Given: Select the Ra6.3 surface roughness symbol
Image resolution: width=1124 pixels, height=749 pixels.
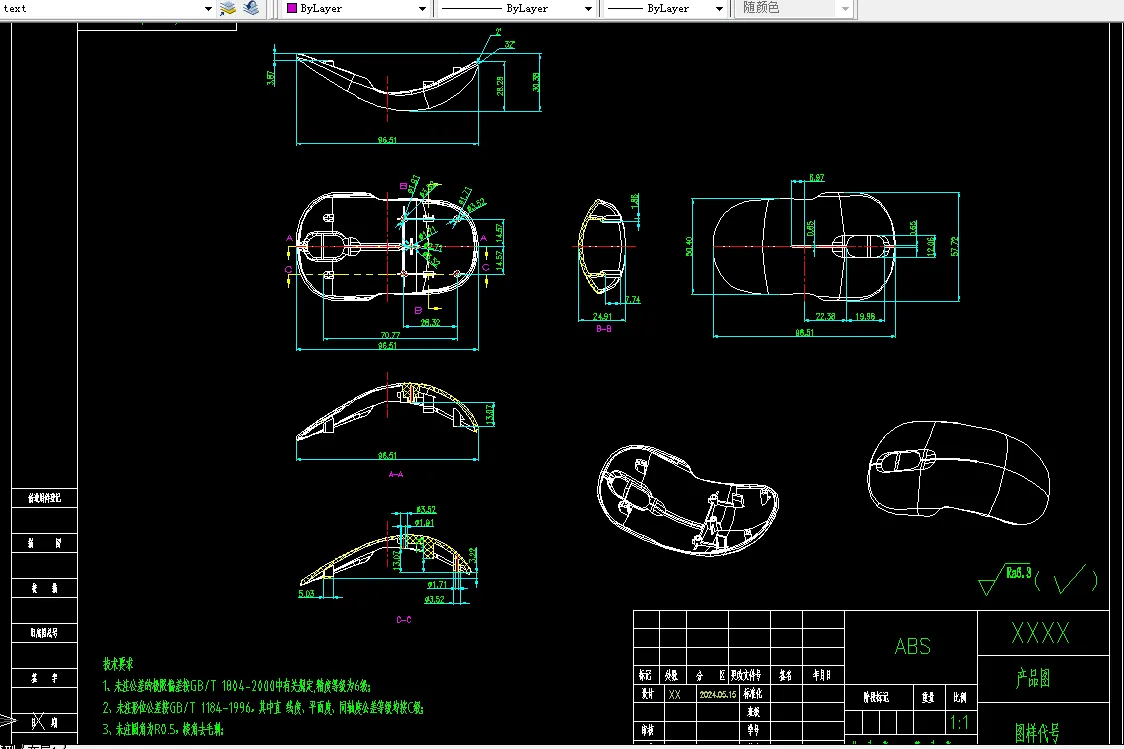Looking at the screenshot, I should click(x=1006, y=578).
